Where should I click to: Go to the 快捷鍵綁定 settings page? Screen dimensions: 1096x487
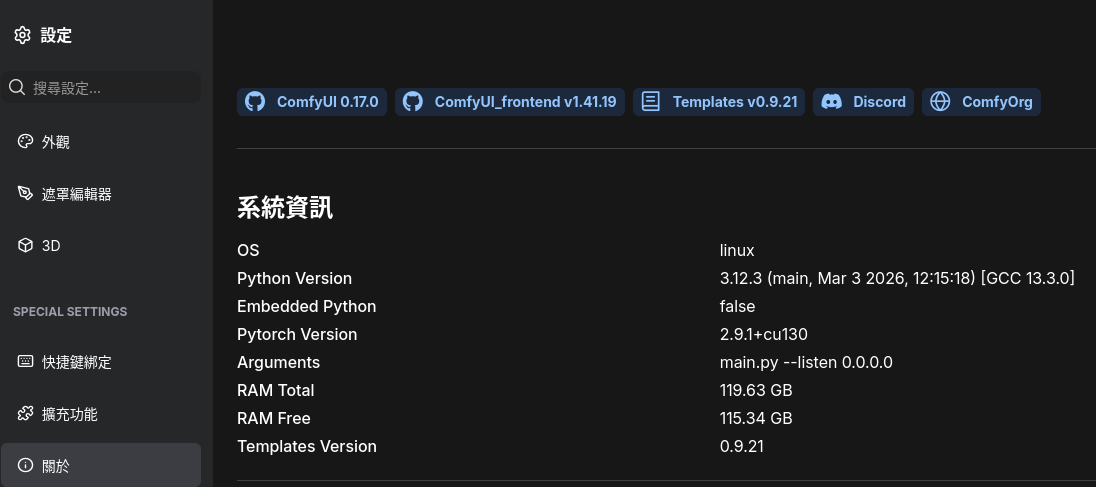(x=77, y=362)
